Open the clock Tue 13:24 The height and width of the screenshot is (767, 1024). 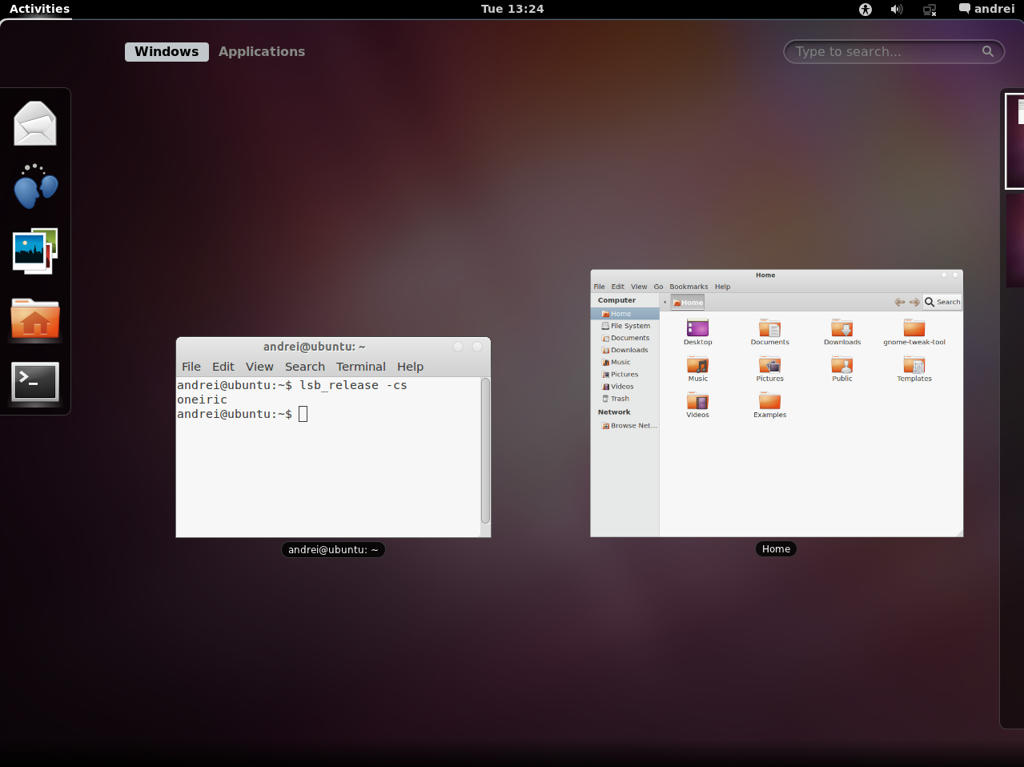click(512, 9)
